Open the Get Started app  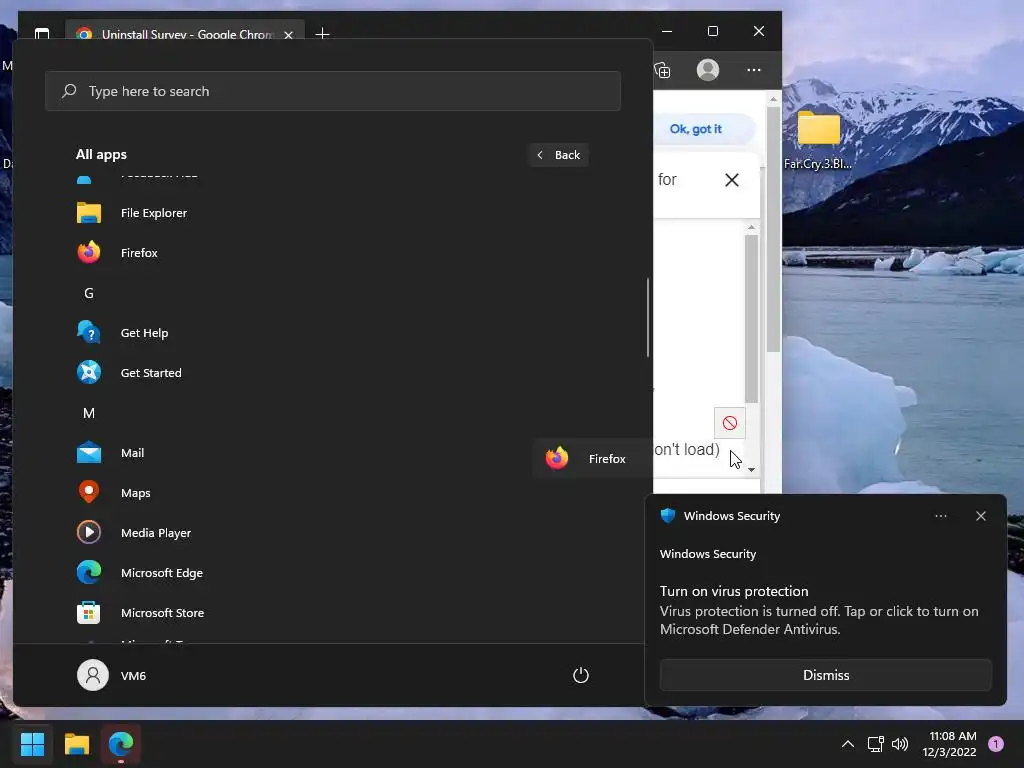[x=151, y=373]
